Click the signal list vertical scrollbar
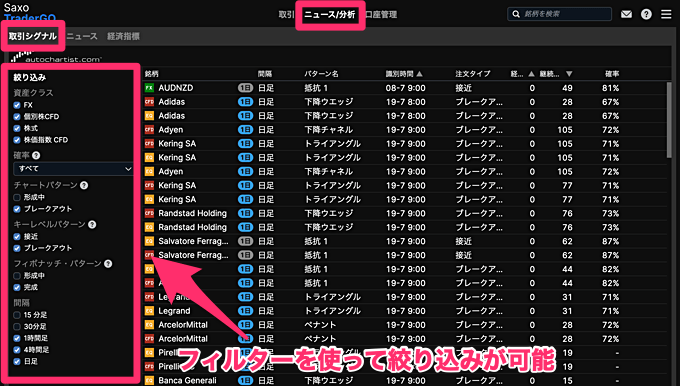 [669, 120]
